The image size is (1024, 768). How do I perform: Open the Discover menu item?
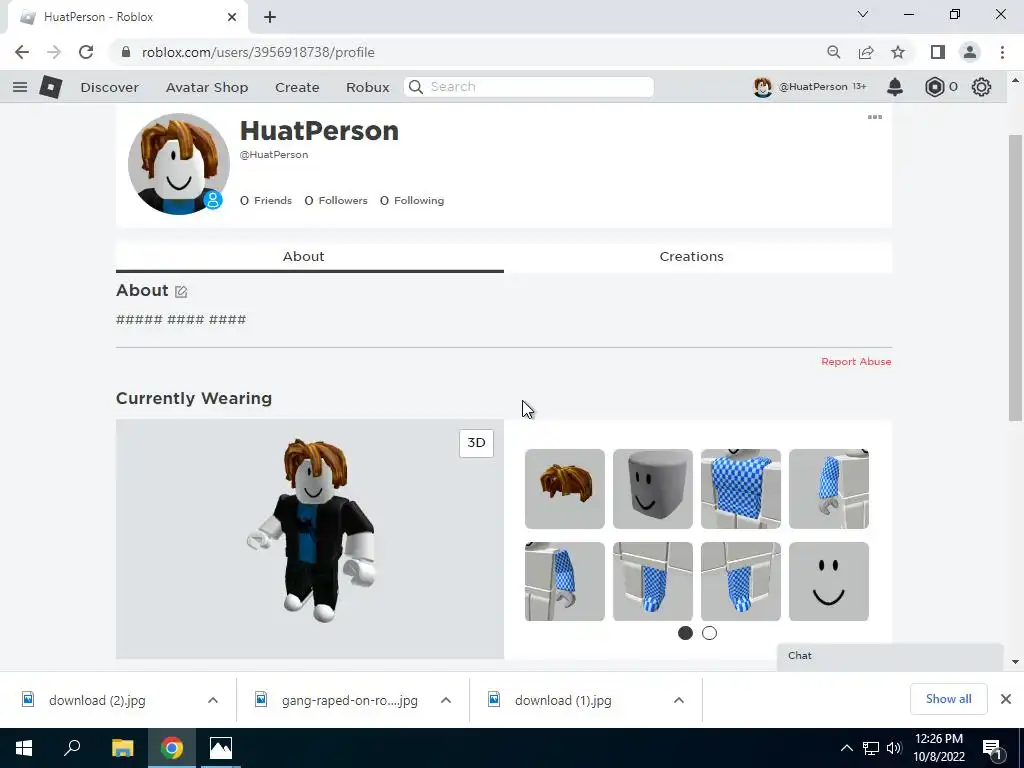click(110, 88)
